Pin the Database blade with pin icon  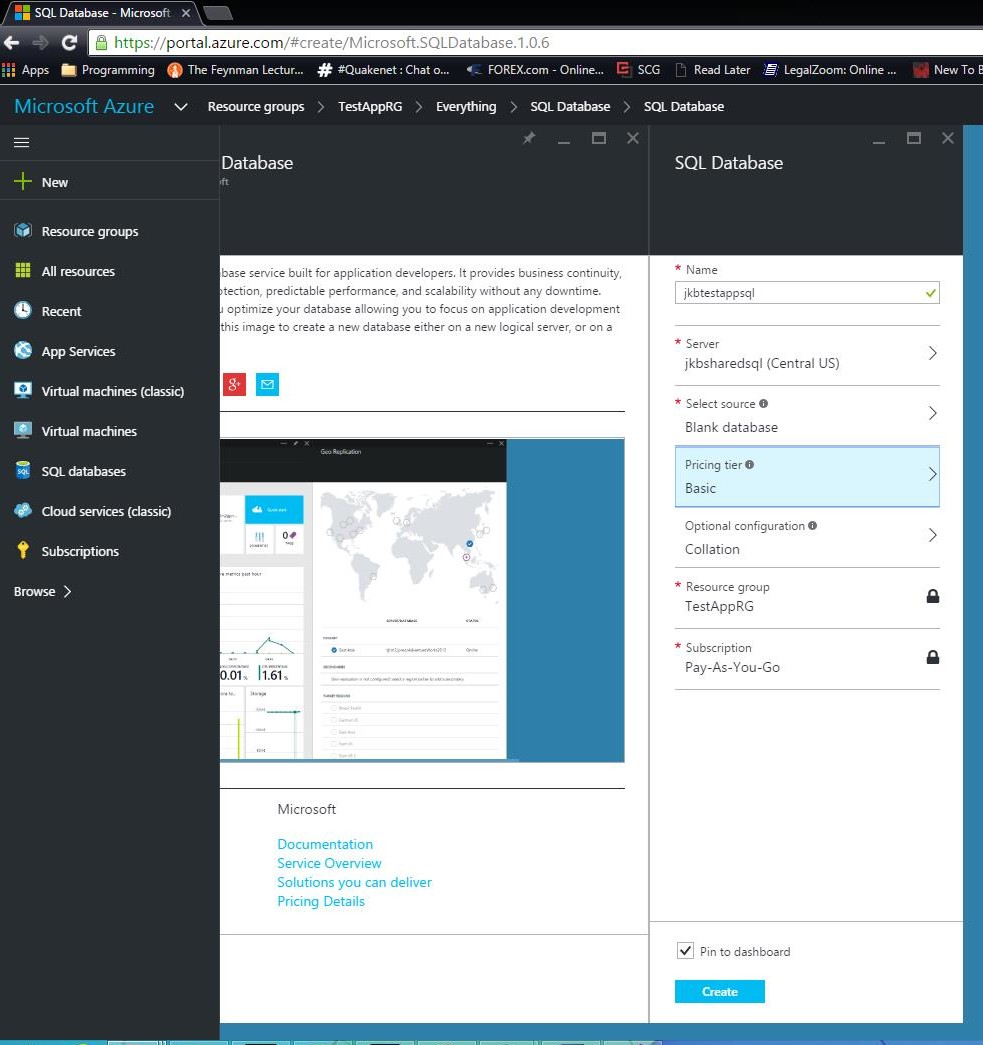point(528,138)
